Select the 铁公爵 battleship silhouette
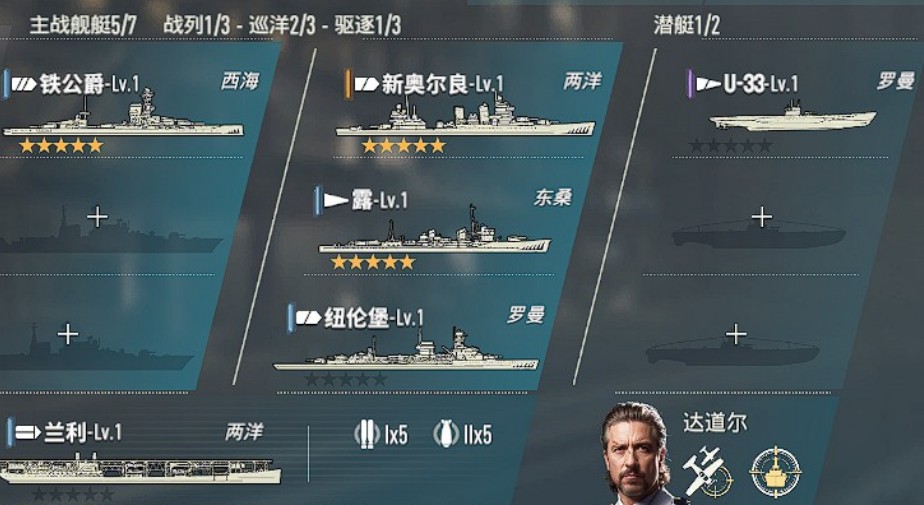The image size is (924, 505). click(123, 117)
